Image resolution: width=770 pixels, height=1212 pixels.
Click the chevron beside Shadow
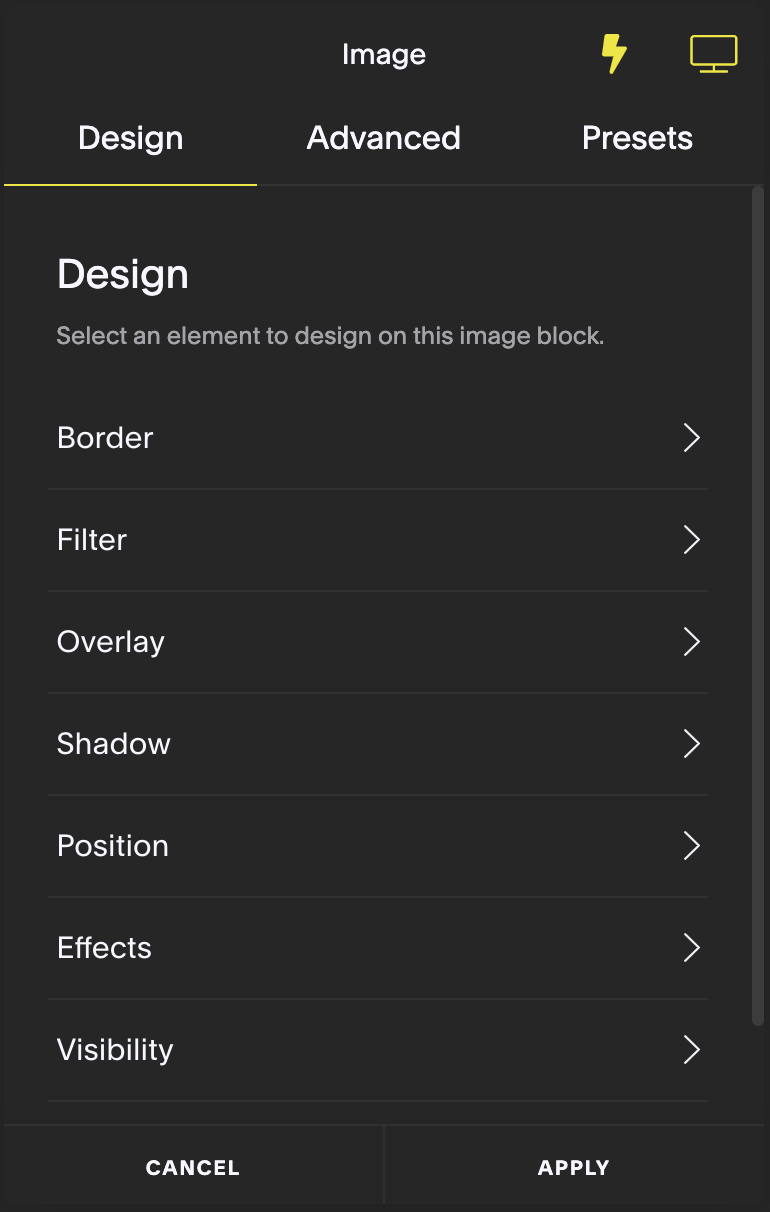tap(691, 744)
